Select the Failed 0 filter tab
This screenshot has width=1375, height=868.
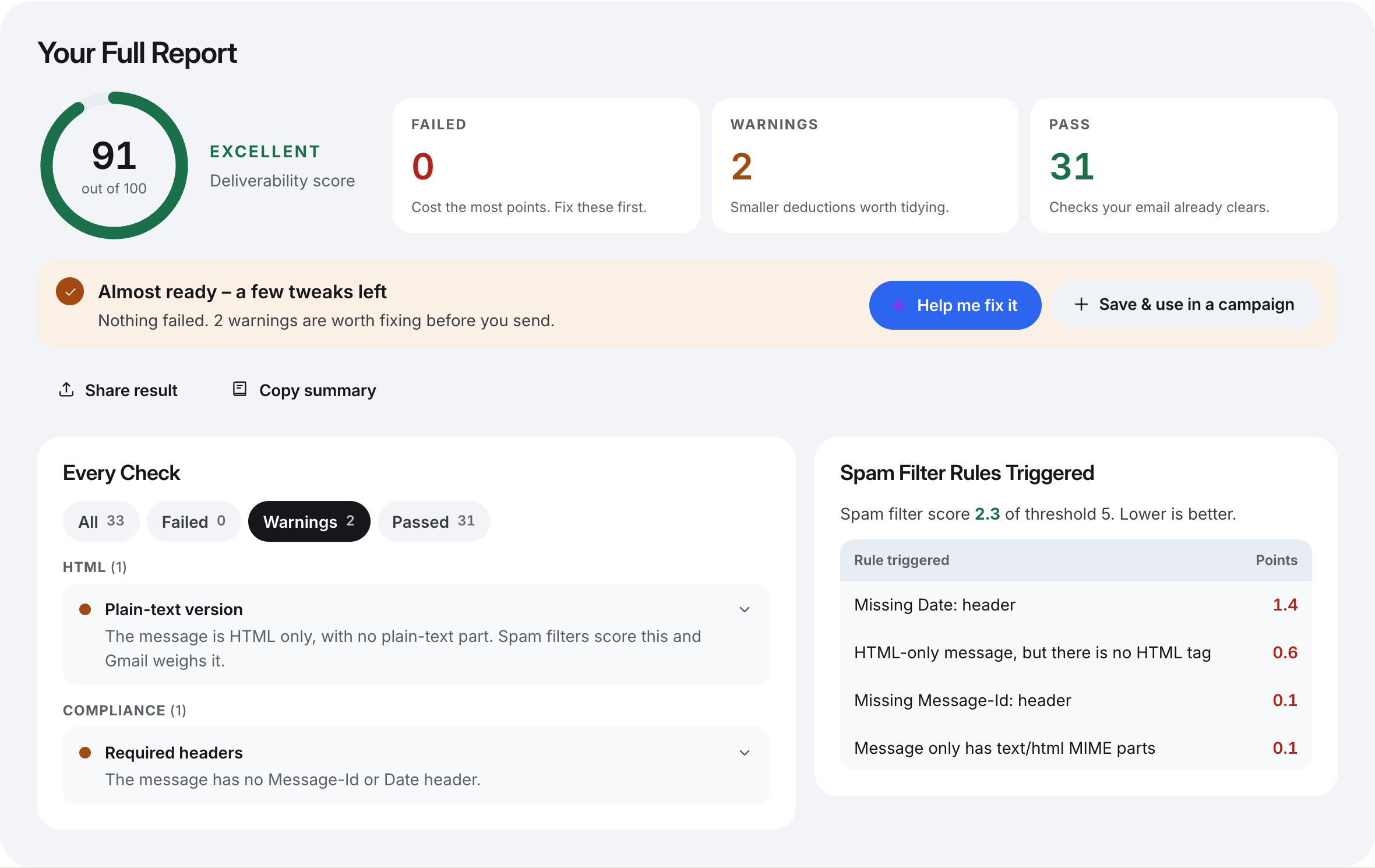pos(193,521)
